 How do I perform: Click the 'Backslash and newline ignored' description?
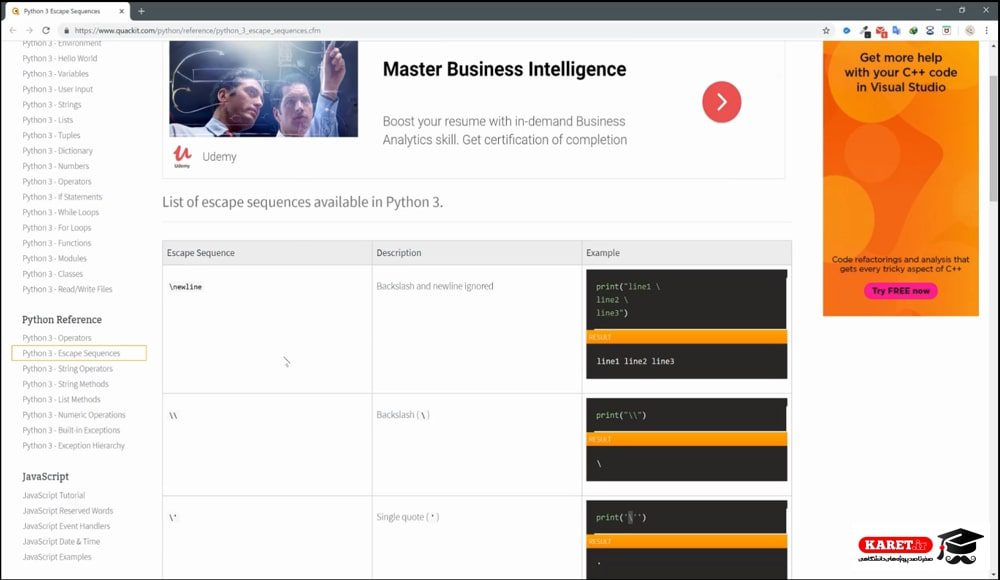(435, 286)
